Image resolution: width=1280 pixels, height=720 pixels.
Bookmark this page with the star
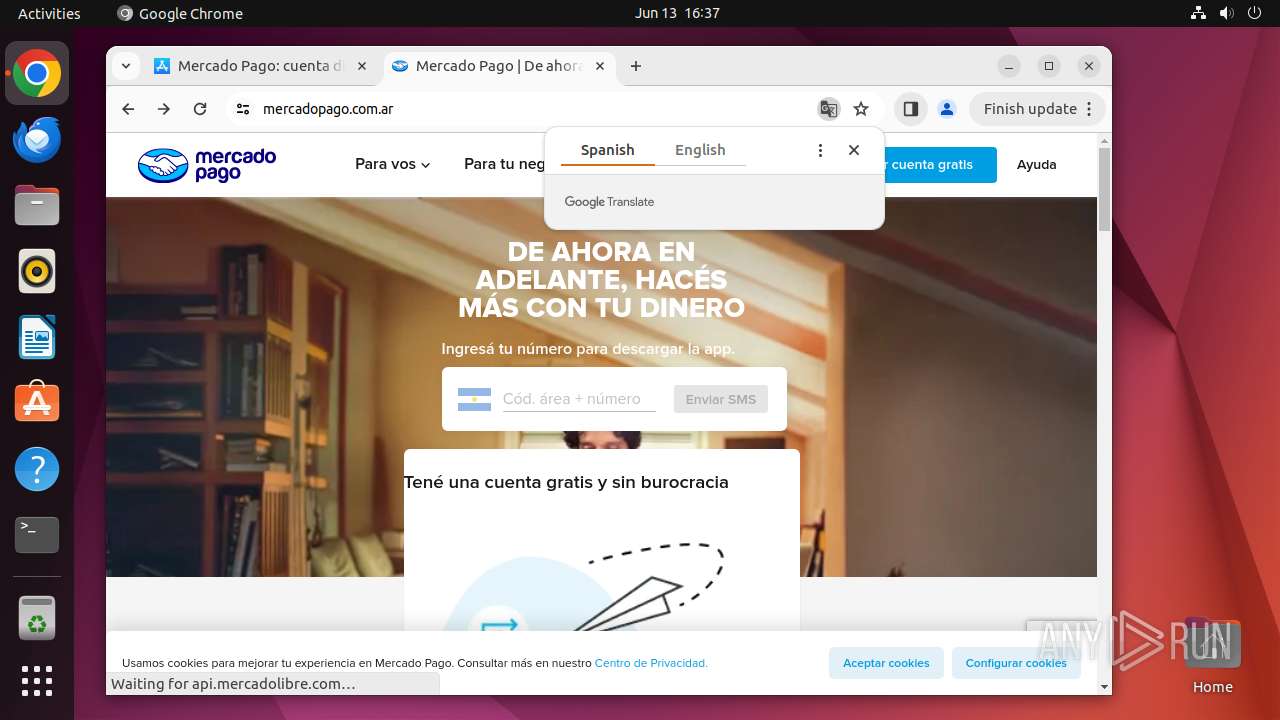tap(861, 109)
